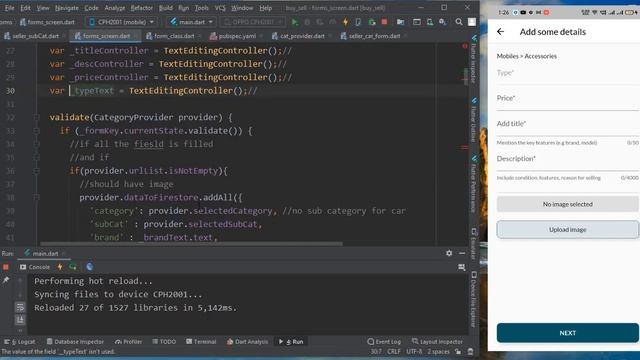Stop the running app with red square in toolbar
The image size is (640, 360).
coord(384,22)
